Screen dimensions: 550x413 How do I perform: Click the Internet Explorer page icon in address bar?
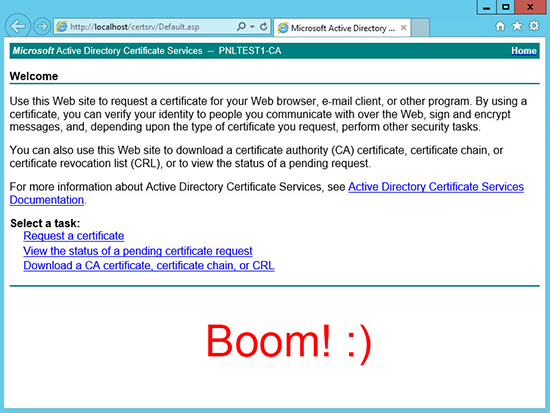(61, 27)
